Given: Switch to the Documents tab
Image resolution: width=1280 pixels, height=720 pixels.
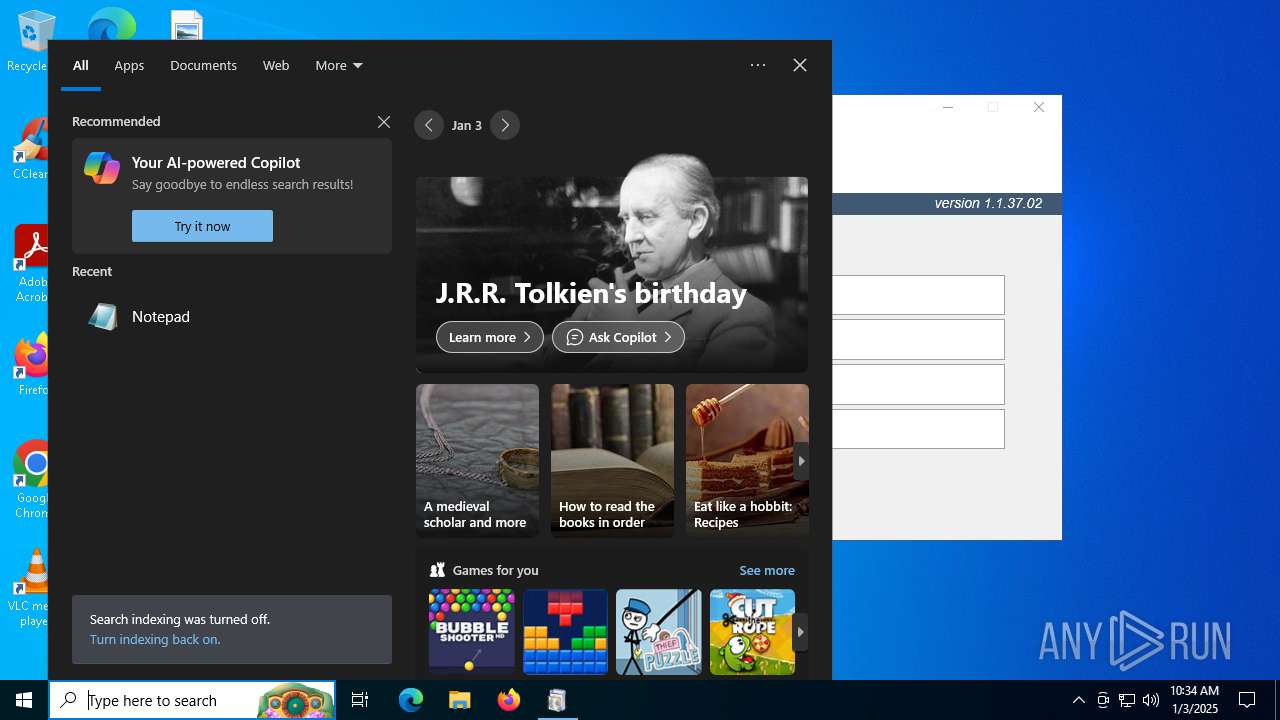Looking at the screenshot, I should click(x=203, y=66).
